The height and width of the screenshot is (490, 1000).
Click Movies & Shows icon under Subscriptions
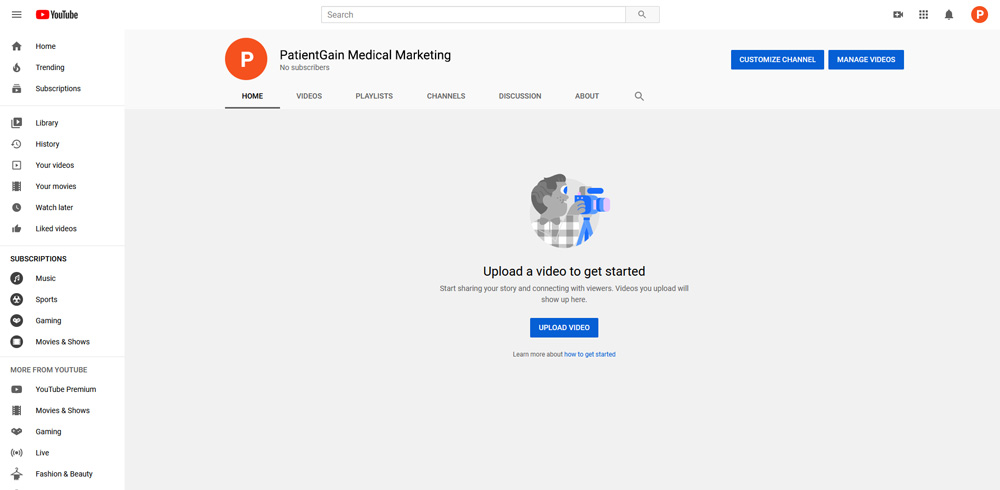click(x=17, y=341)
